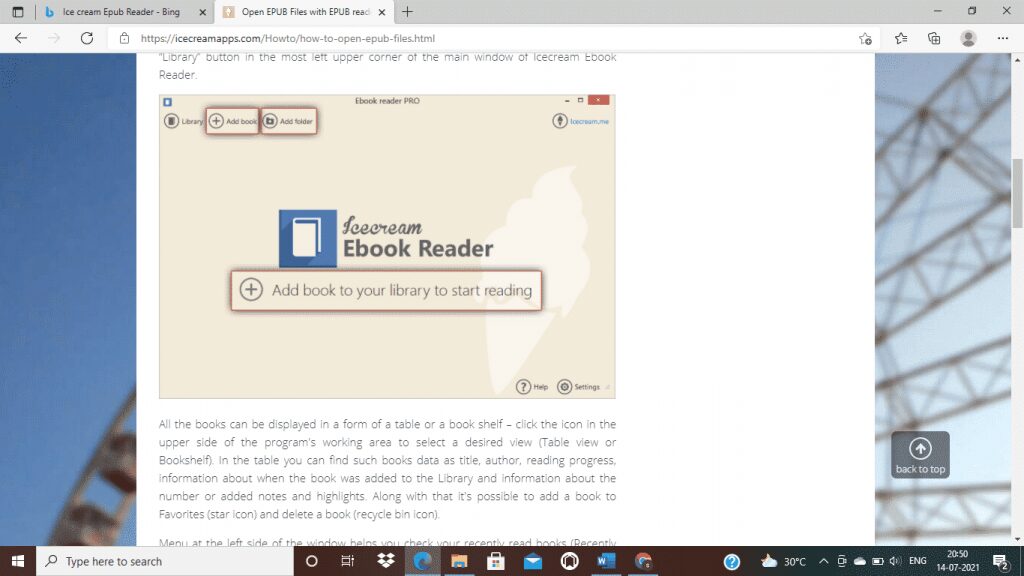Click the scroll down arrow of the page
The image size is (1024, 576).
pos(1017,539)
